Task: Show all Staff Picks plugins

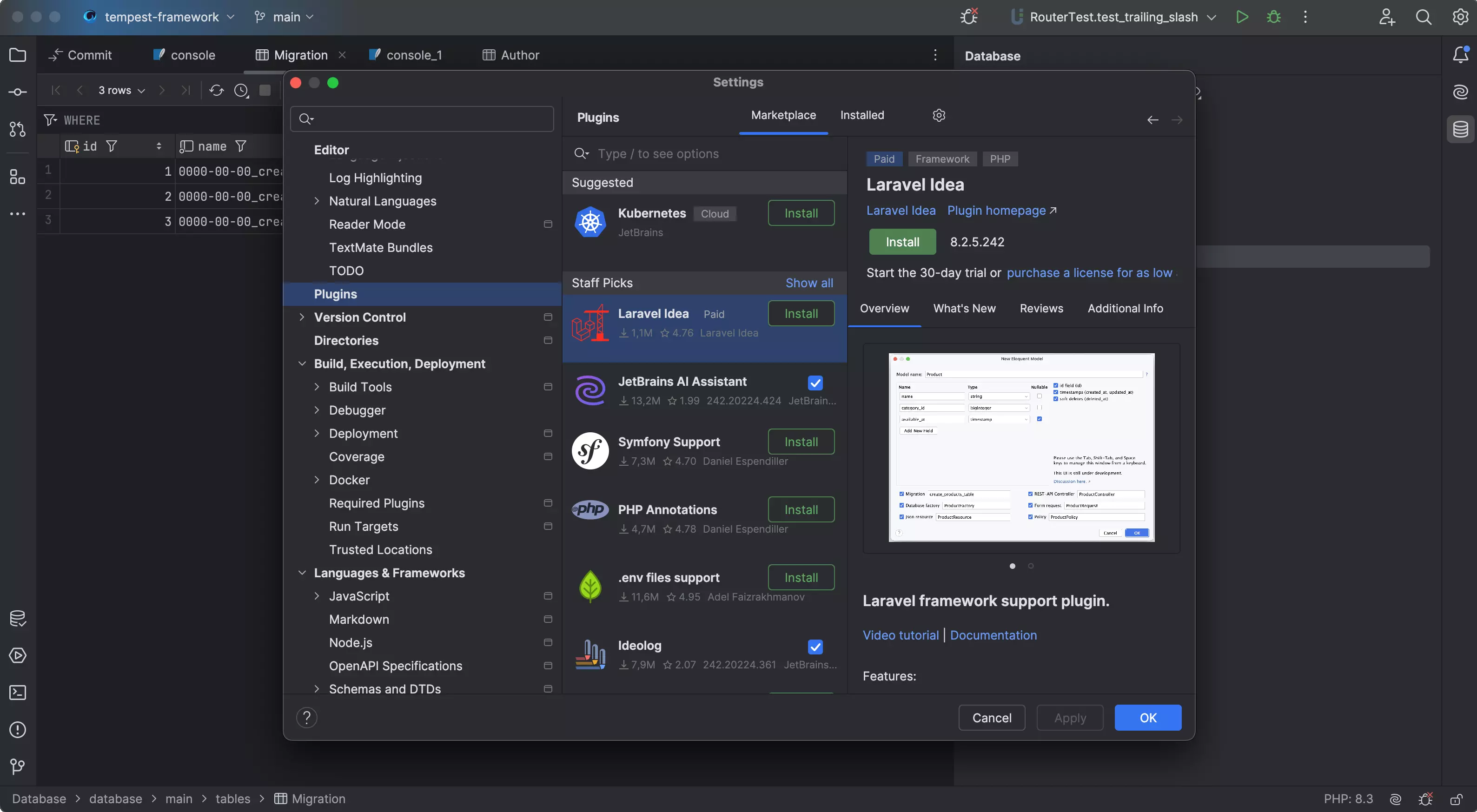Action: click(x=809, y=283)
